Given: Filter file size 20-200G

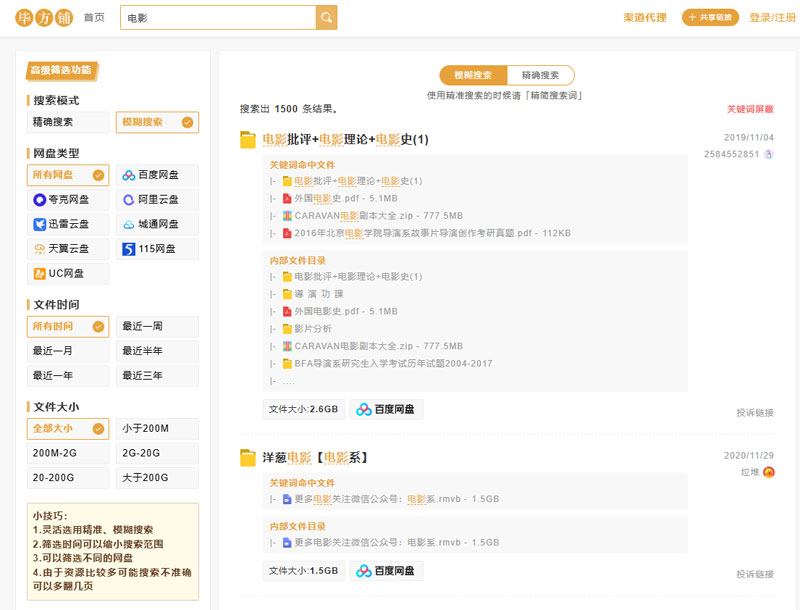Looking at the screenshot, I should tap(68, 478).
